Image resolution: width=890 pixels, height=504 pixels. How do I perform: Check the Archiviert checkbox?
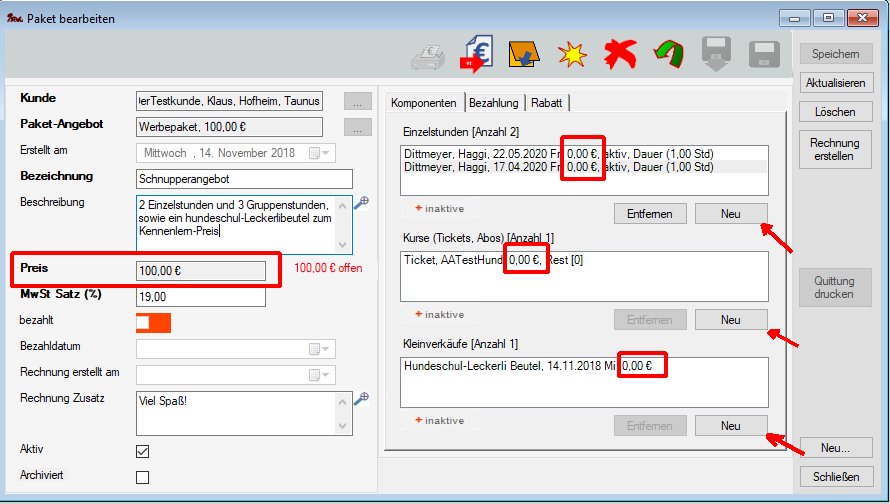(x=142, y=476)
